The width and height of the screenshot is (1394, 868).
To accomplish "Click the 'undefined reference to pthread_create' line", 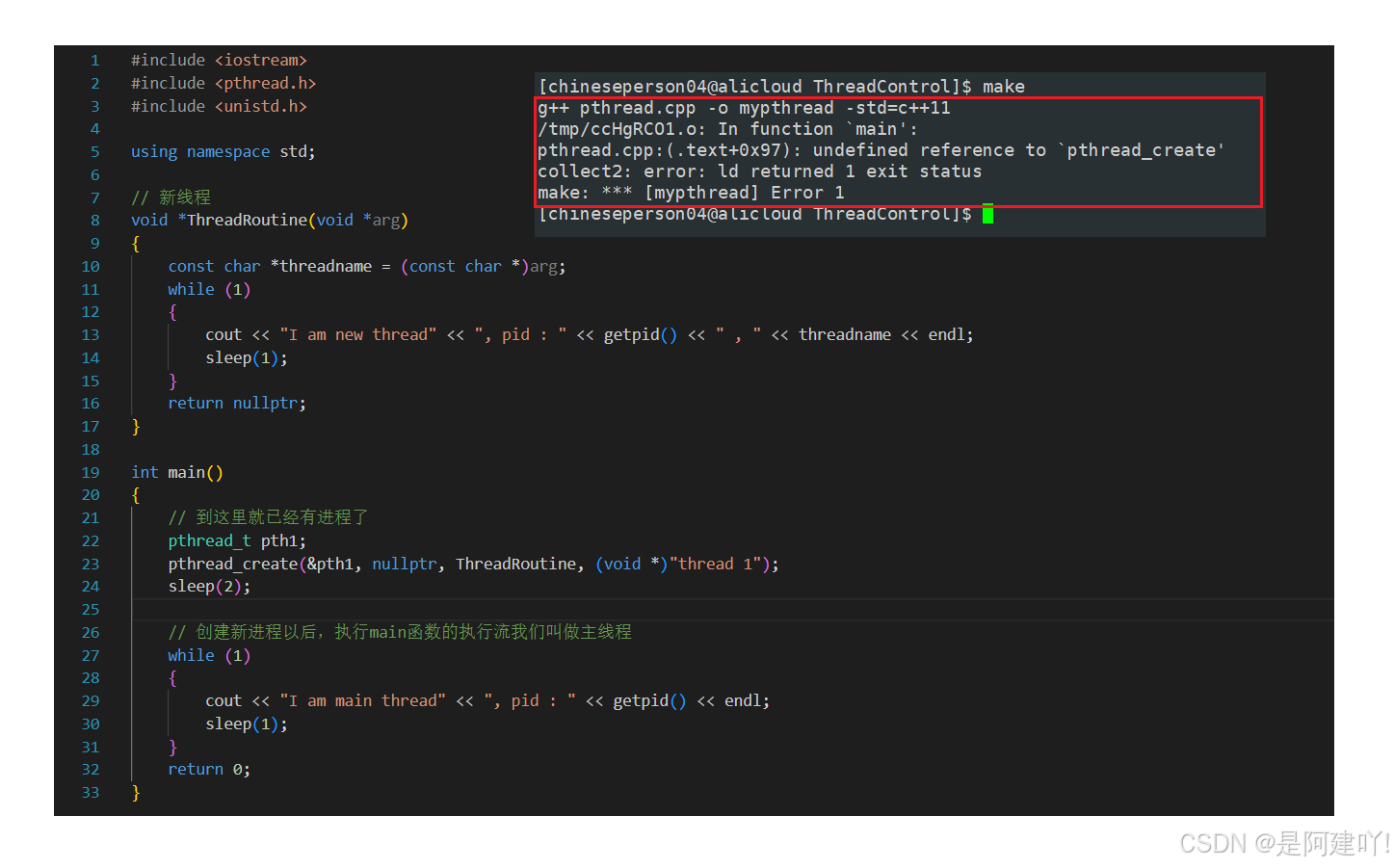I will click(881, 150).
